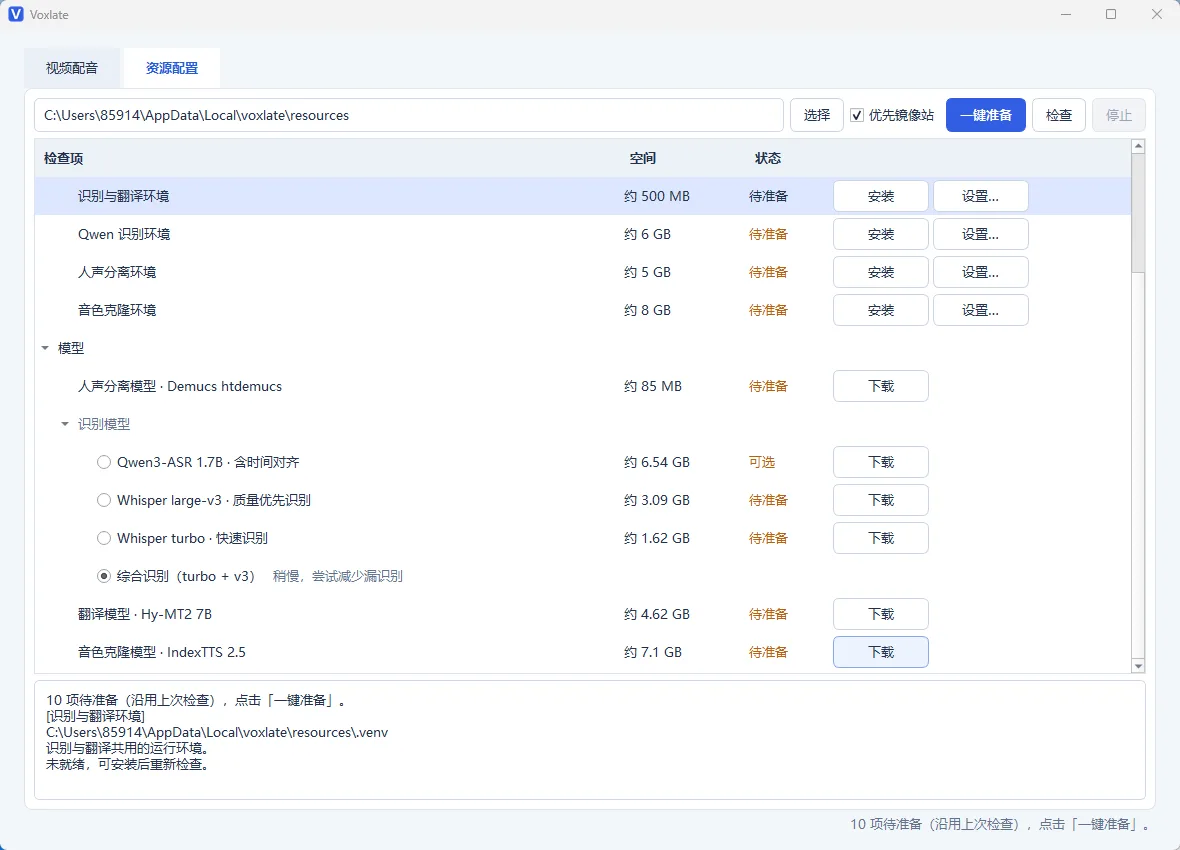Download the Qwen3-ASR 1.7B model

pyautogui.click(x=880, y=462)
